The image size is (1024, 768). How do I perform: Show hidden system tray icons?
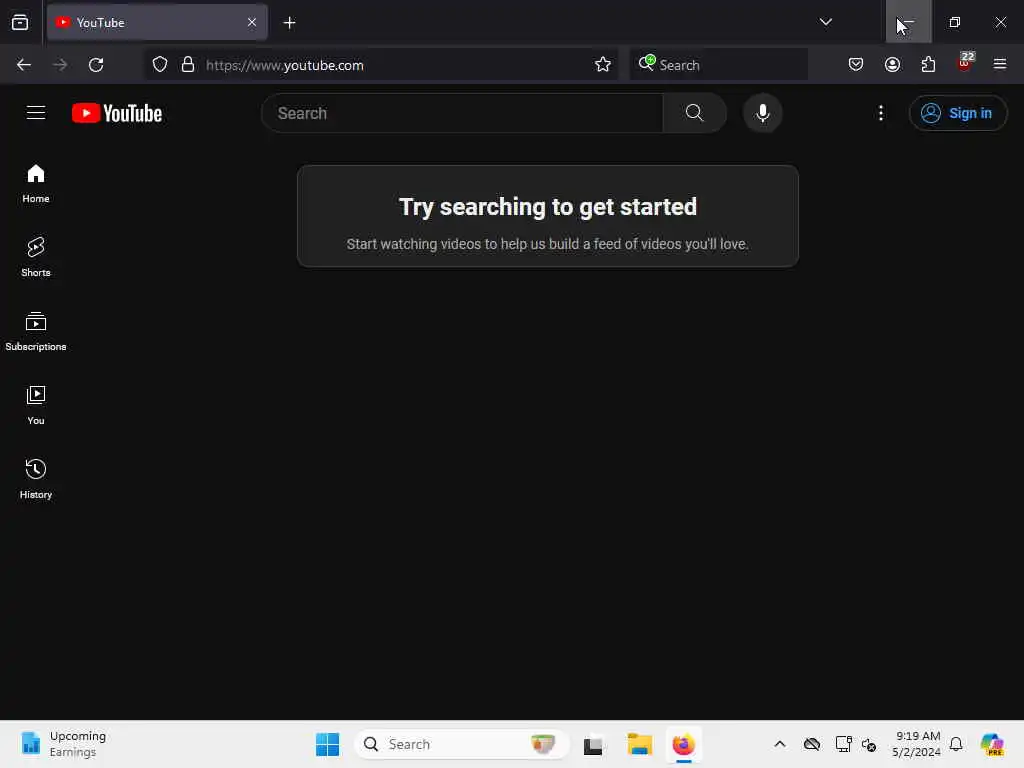[x=780, y=744]
